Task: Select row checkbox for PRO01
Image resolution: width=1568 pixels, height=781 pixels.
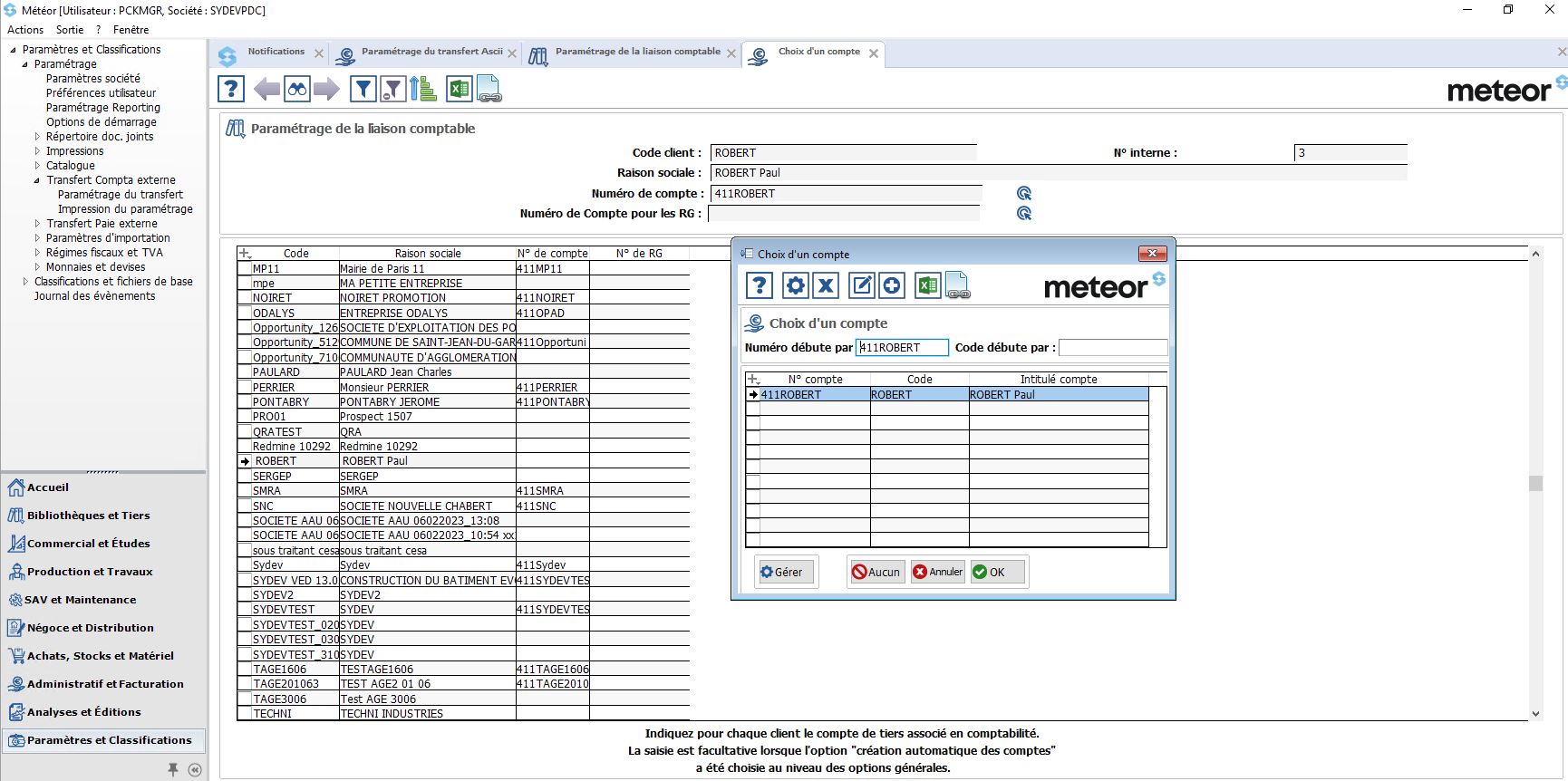Action: click(x=245, y=417)
